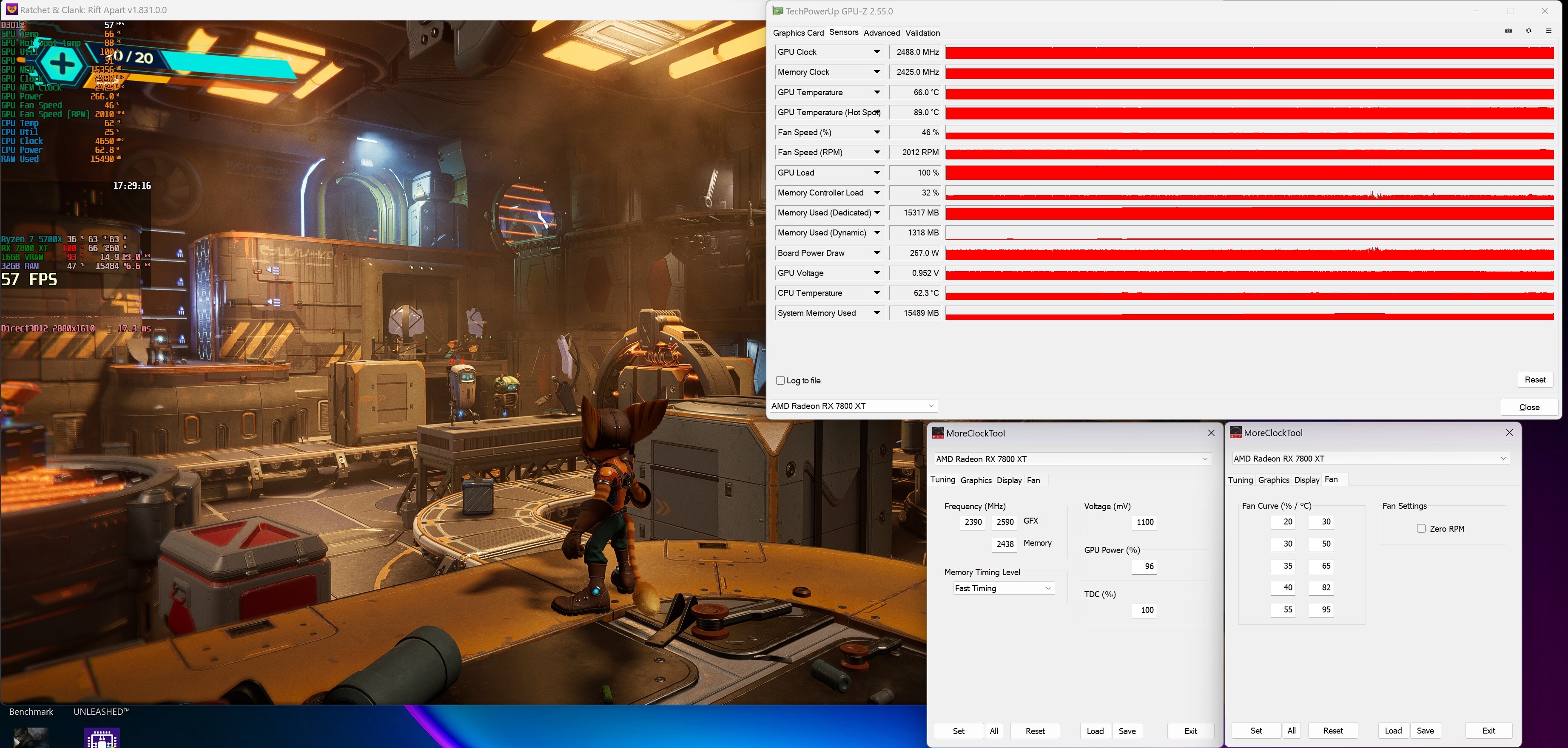This screenshot has width=1568, height=748.
Task: Click the GPU-Z refresh arrows icon
Action: (x=1528, y=31)
